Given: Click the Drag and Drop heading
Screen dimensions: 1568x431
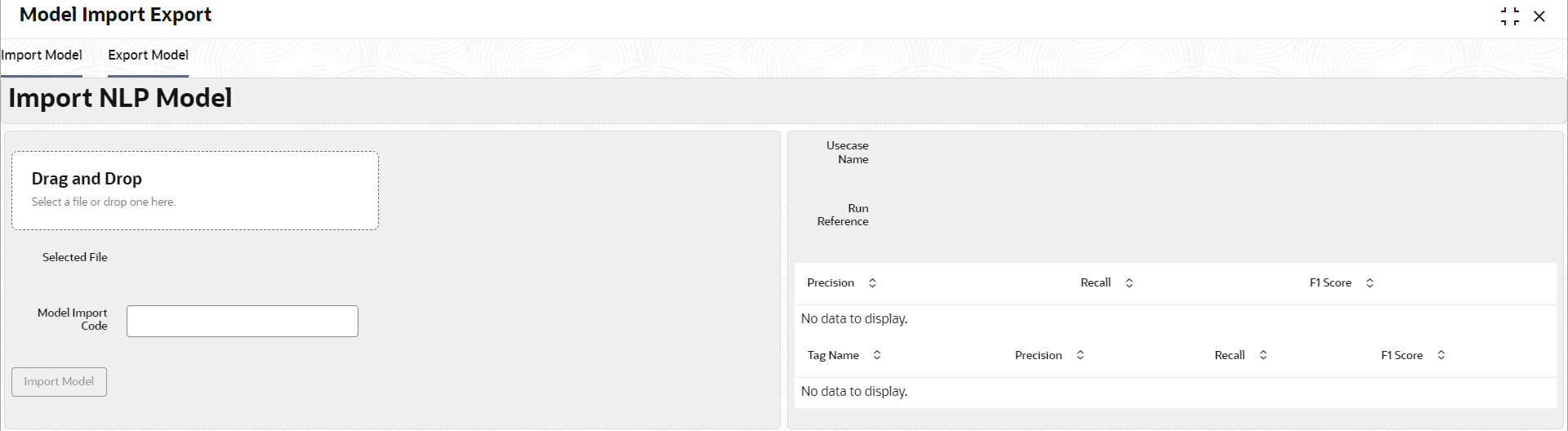Looking at the screenshot, I should pos(87,179).
